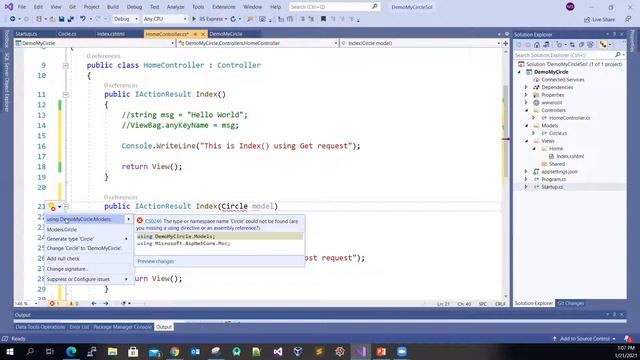Expand the Dependencies node
Screen dimensions: 640x360
(x=526, y=87)
